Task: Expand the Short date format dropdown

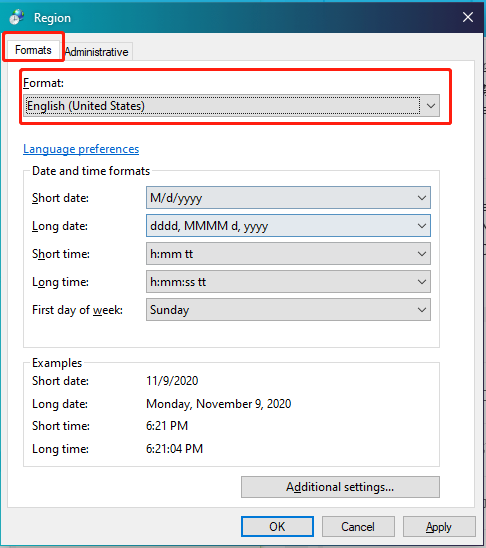Action: pos(422,198)
